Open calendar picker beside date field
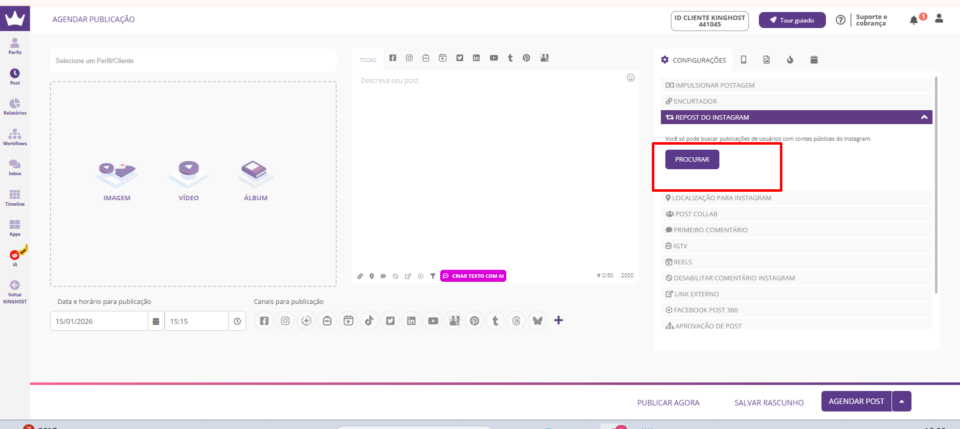Viewport: 960px width, 429px height. click(x=155, y=322)
